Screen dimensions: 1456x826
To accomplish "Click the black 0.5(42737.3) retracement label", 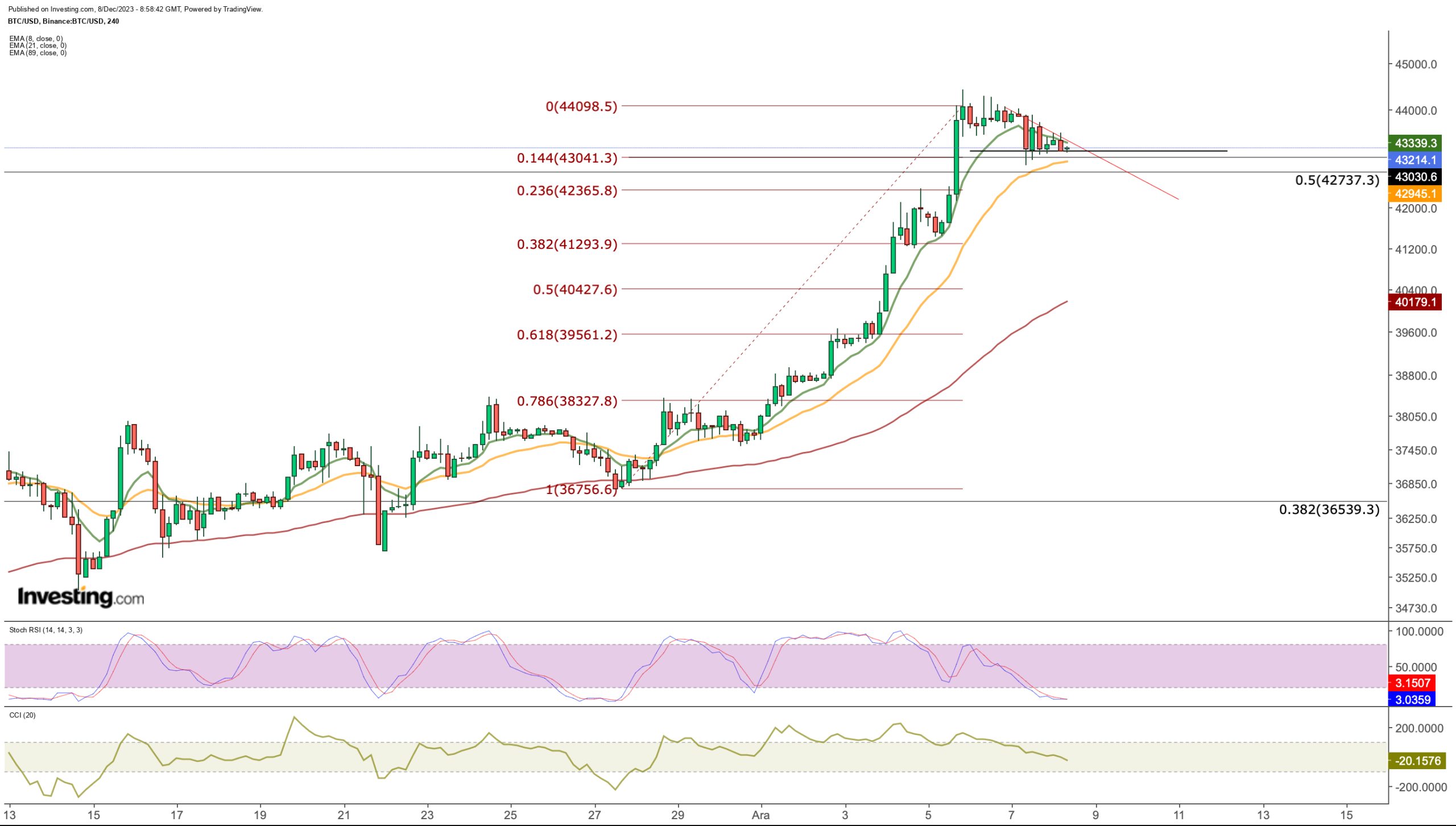I will tap(1337, 180).
